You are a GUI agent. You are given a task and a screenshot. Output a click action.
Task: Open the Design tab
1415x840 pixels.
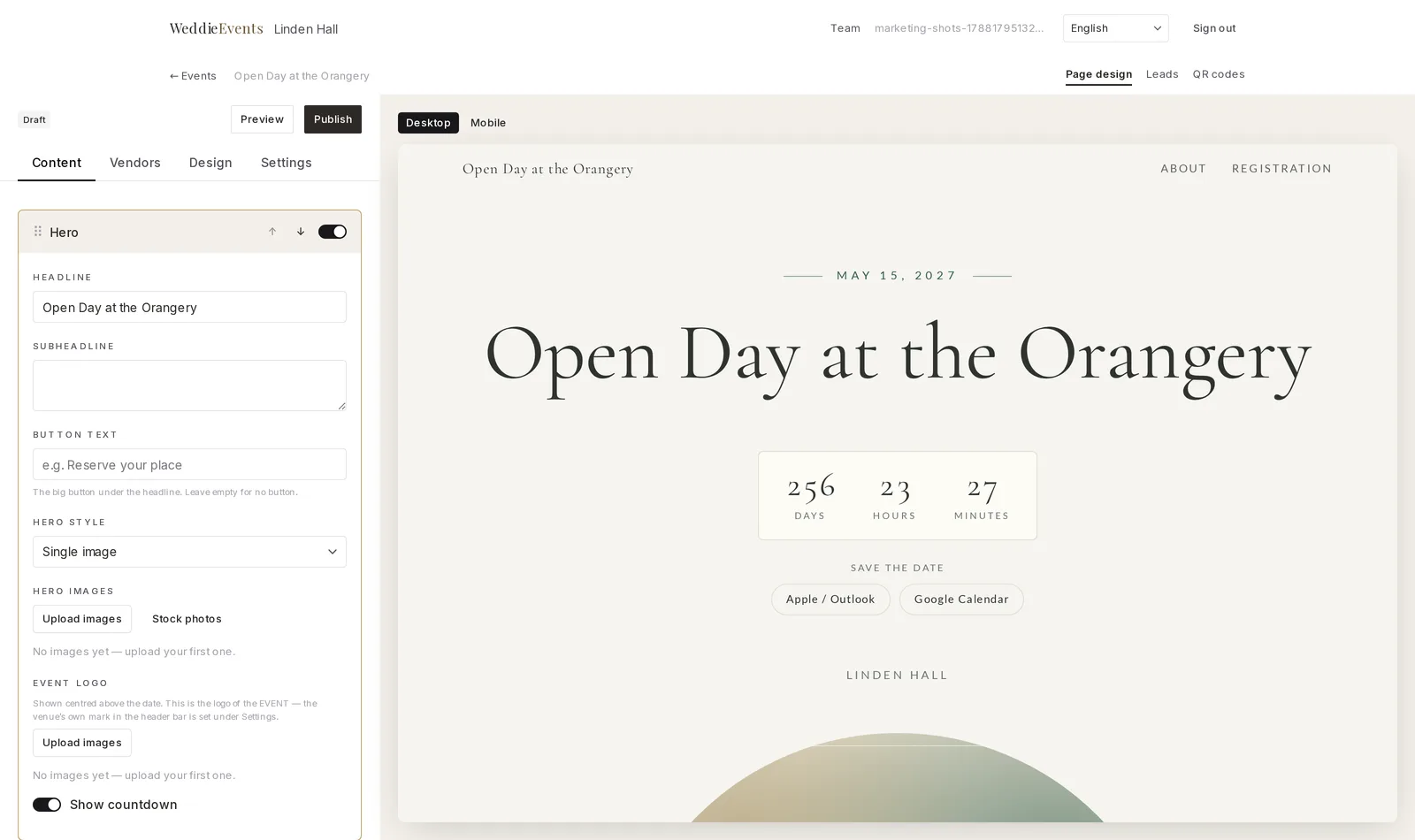tap(210, 163)
